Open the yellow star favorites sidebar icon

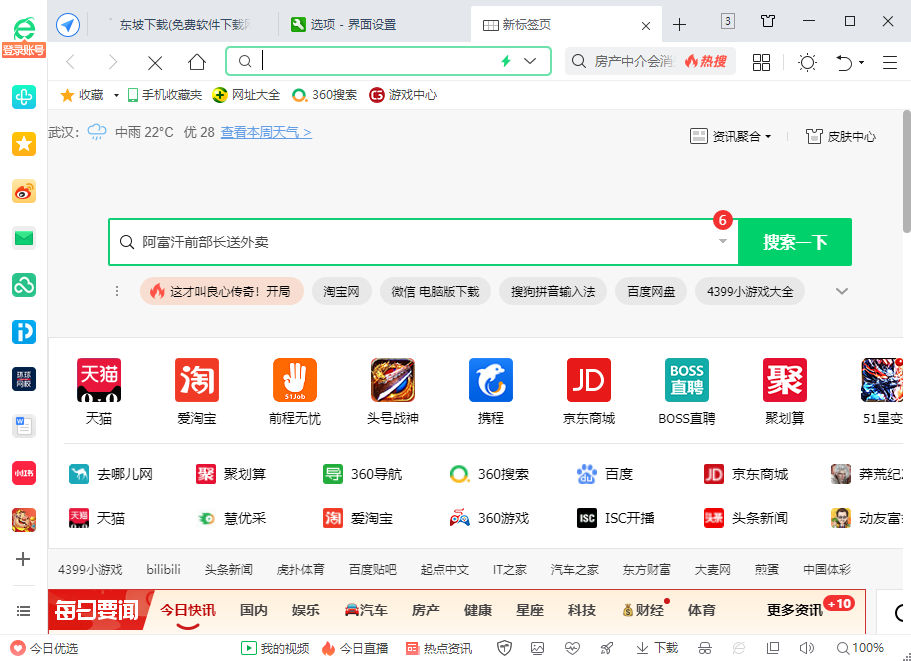pos(24,144)
